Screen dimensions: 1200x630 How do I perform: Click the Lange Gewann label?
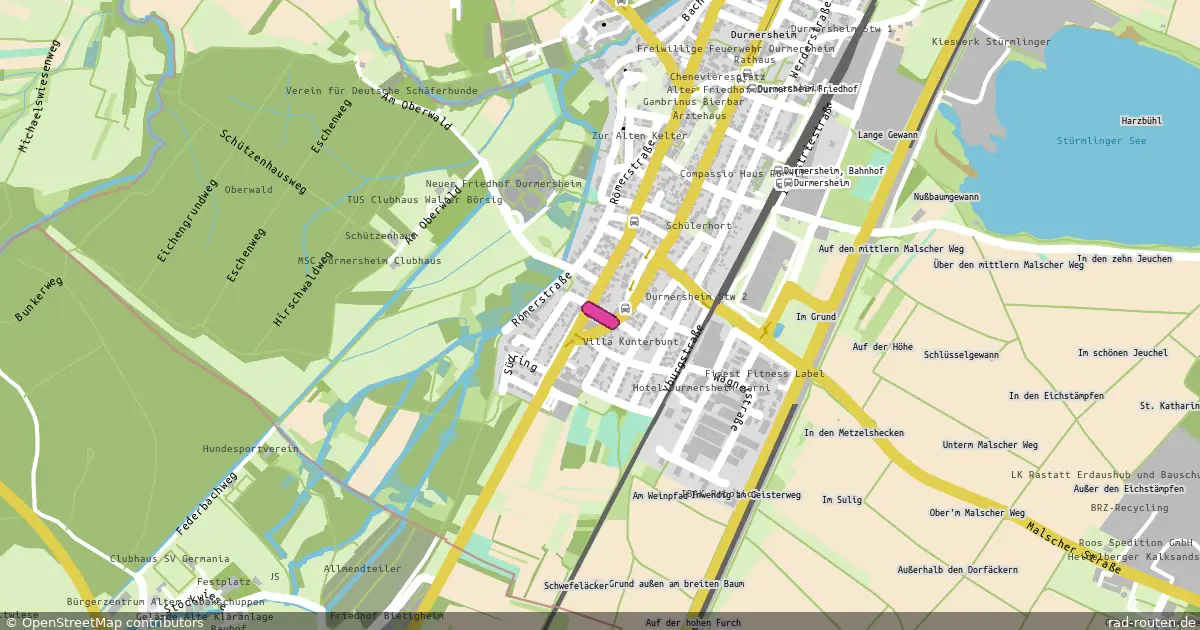pos(887,134)
